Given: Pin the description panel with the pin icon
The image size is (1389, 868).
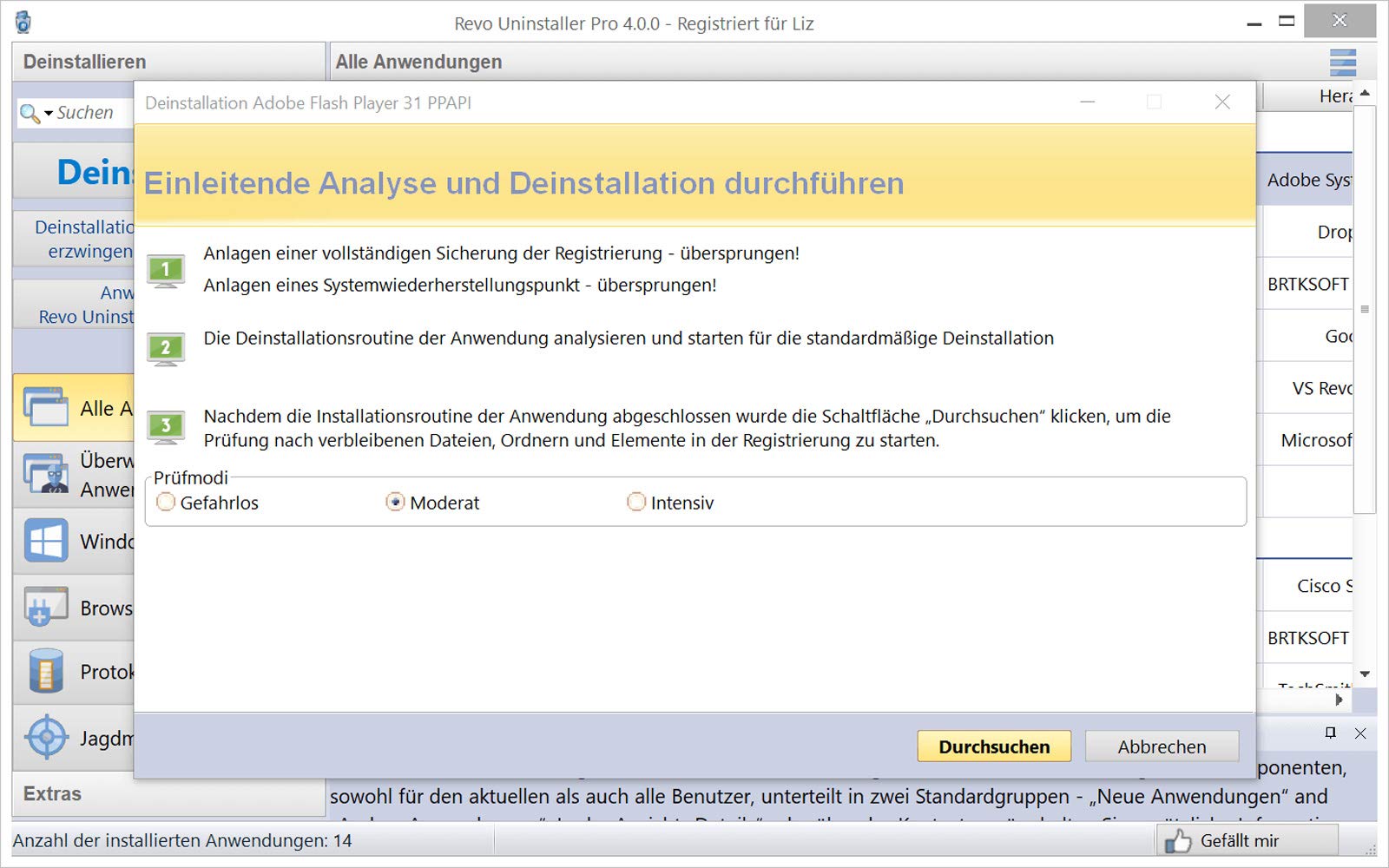Looking at the screenshot, I should (x=1330, y=733).
